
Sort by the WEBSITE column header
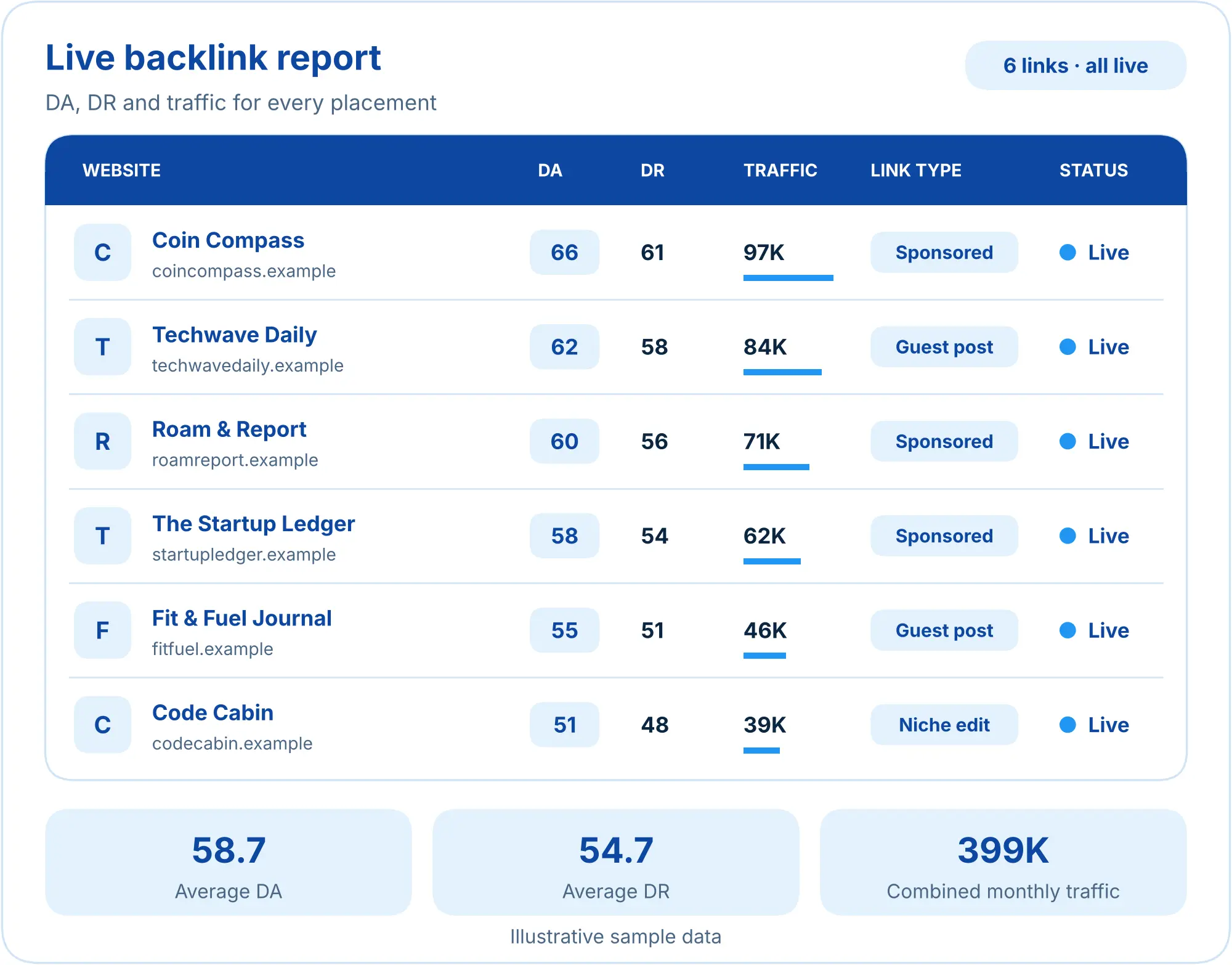tap(121, 170)
